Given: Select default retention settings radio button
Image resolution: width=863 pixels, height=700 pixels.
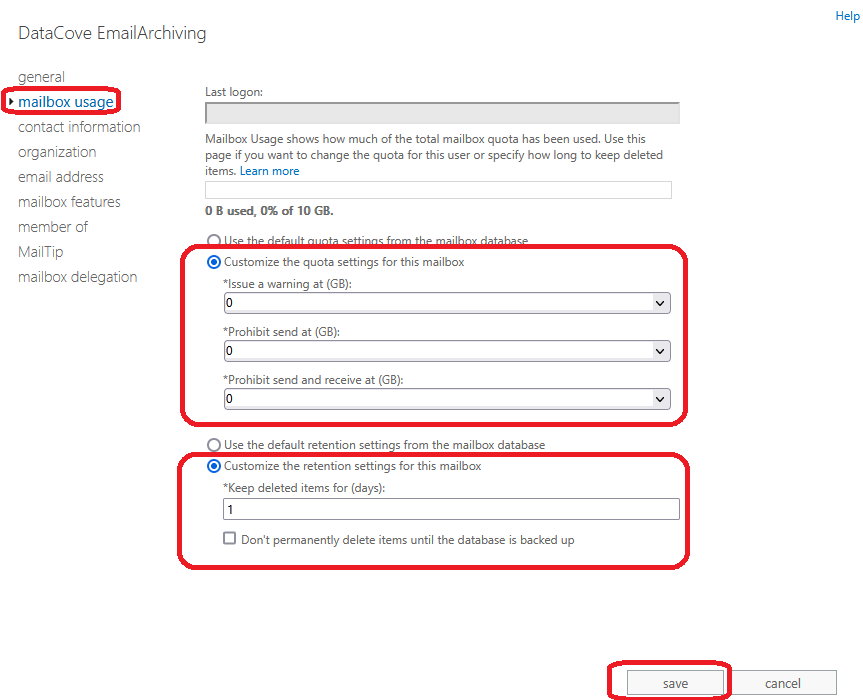Looking at the screenshot, I should coord(213,445).
